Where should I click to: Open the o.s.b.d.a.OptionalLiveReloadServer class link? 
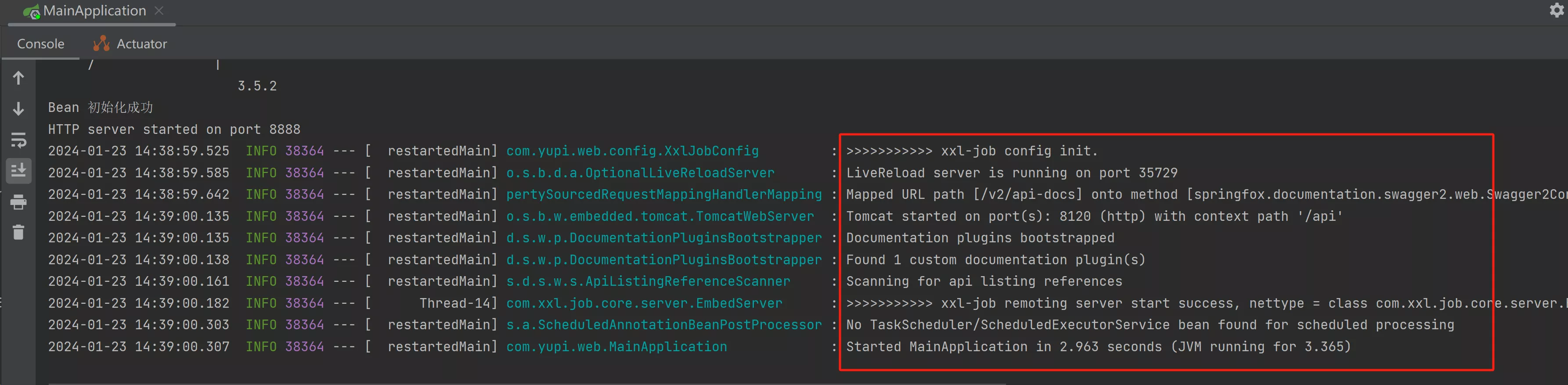640,173
